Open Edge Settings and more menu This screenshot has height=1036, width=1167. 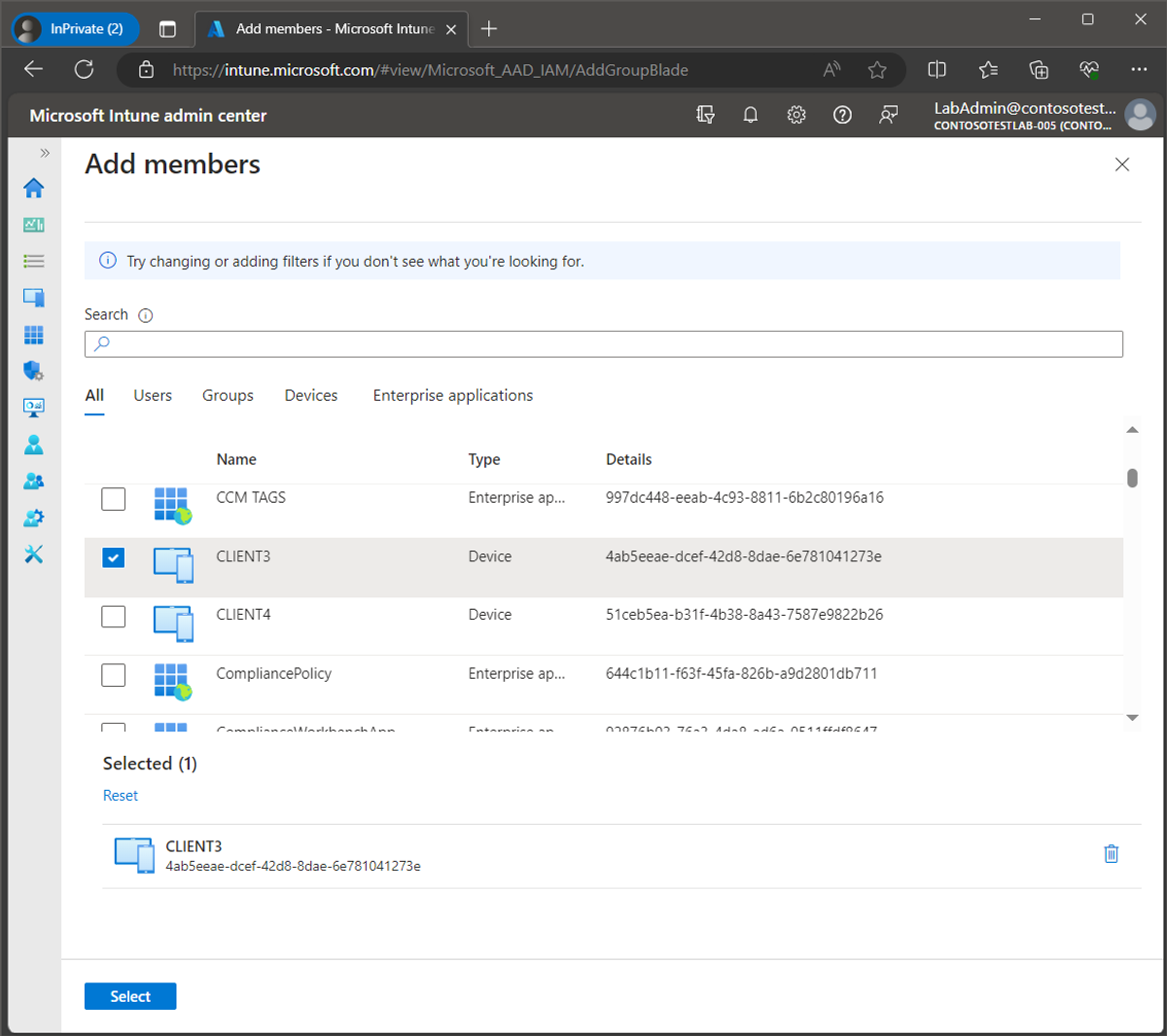[1140, 69]
